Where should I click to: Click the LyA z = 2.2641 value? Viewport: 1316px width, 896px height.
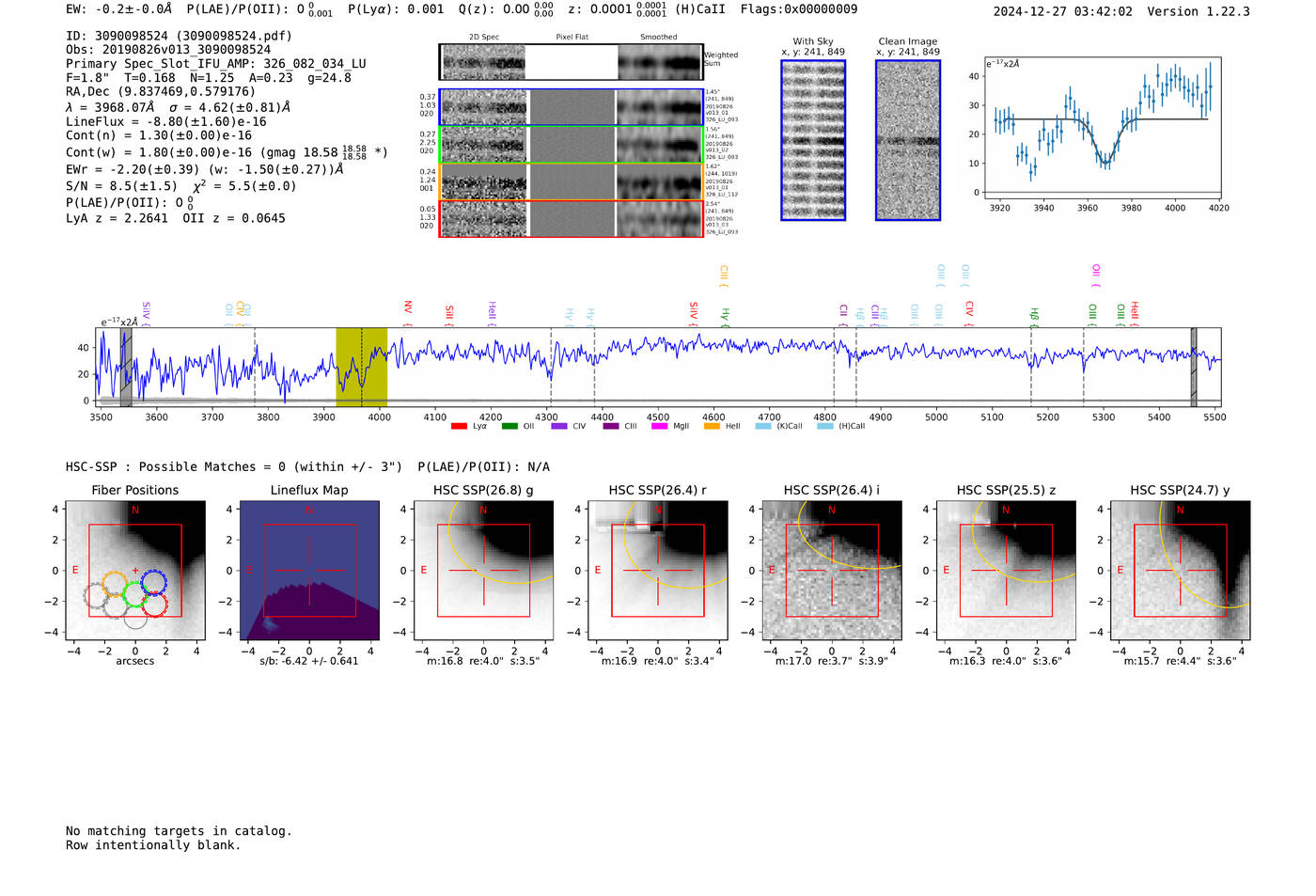tap(117, 218)
